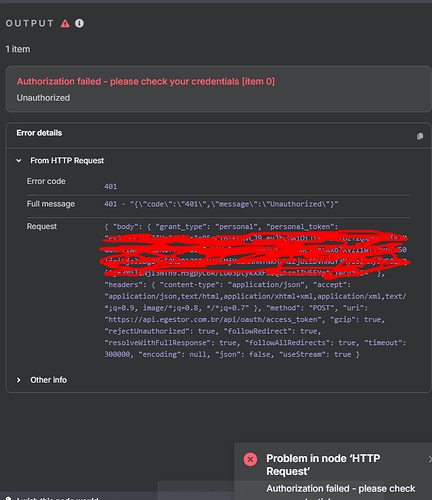Dismiss the 'Problem in node' notification
The width and height of the screenshot is (432, 500).
click(x=430, y=459)
